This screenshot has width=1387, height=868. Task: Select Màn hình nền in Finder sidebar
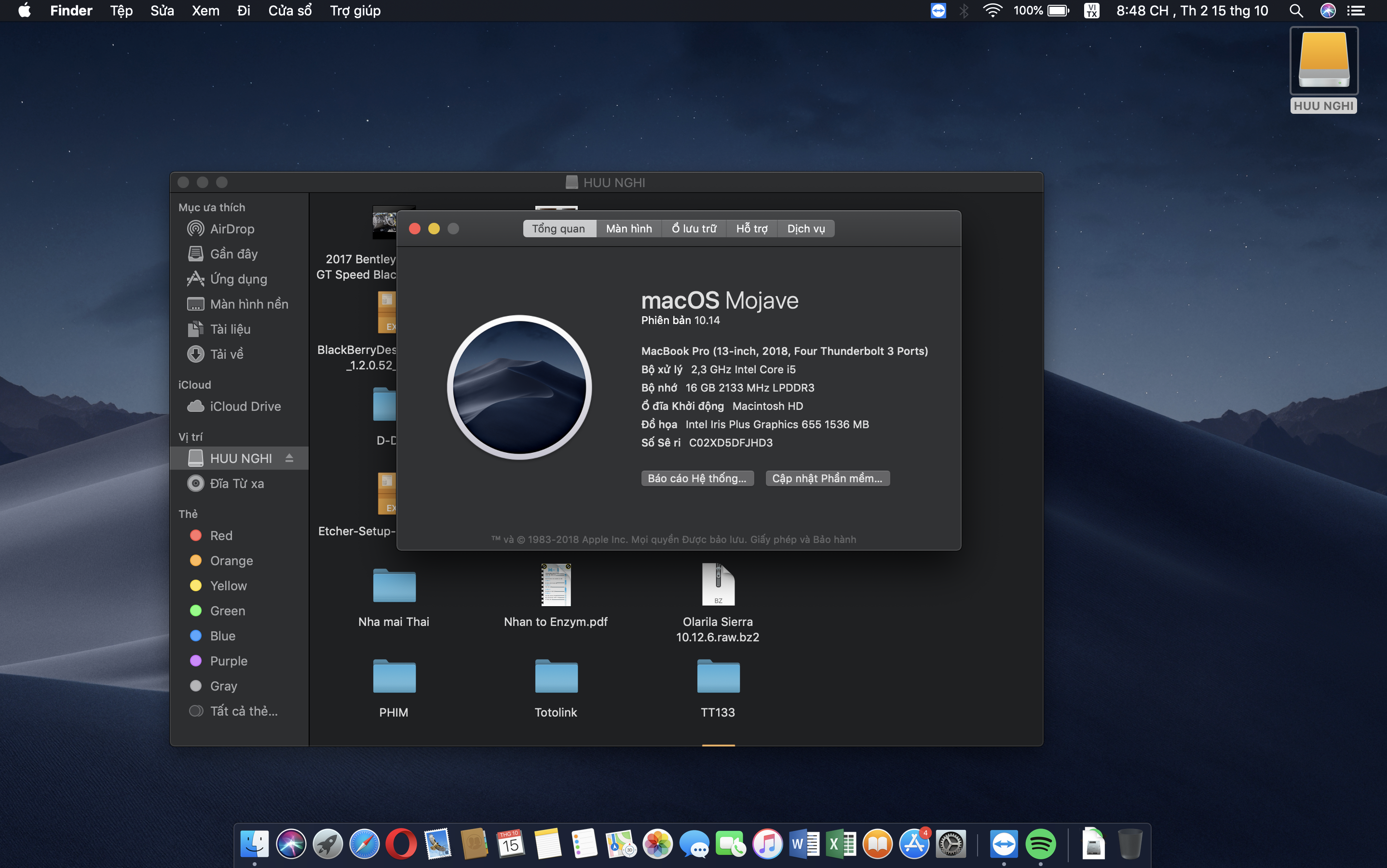pos(239,304)
